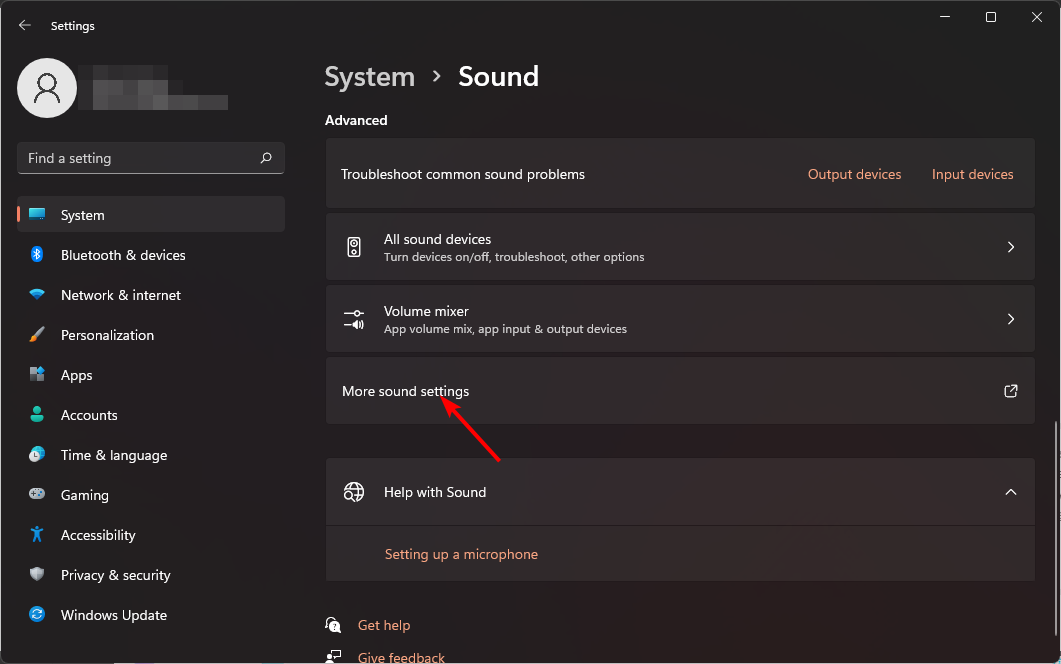Click the System breadcrumb at the top
Image resolution: width=1061 pixels, height=664 pixels.
[x=369, y=76]
